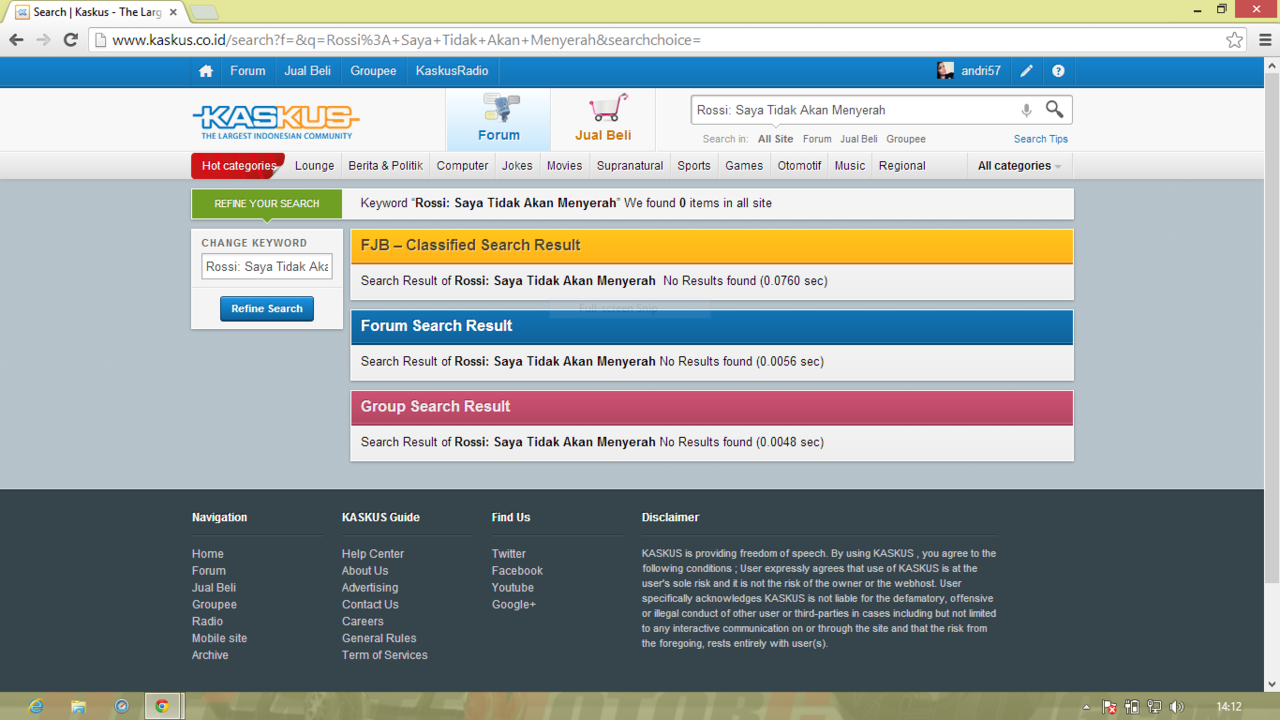Click andri57 username
The image size is (1280, 720).
[x=981, y=71]
